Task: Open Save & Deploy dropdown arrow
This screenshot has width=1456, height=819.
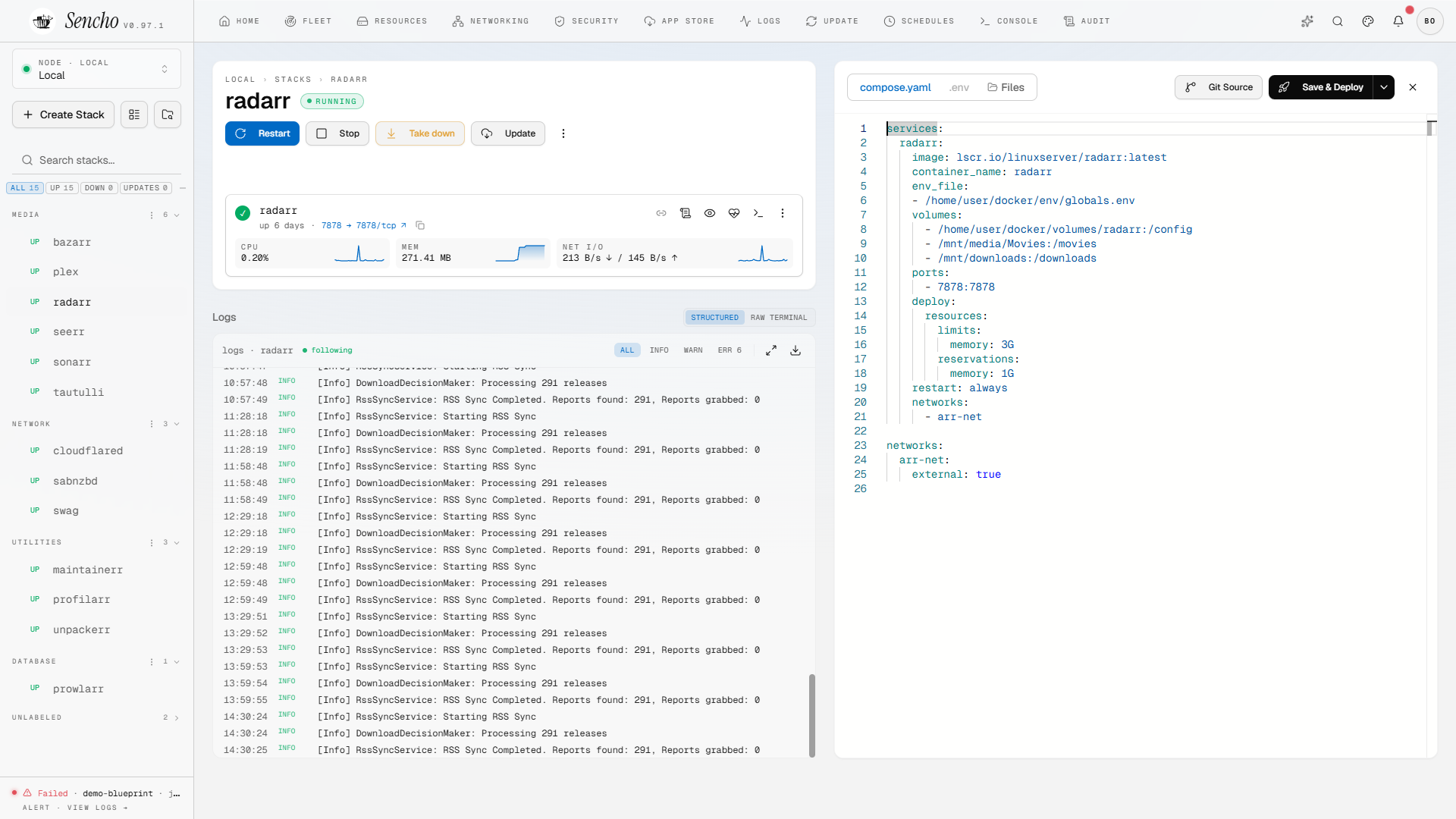Action: coord(1384,87)
